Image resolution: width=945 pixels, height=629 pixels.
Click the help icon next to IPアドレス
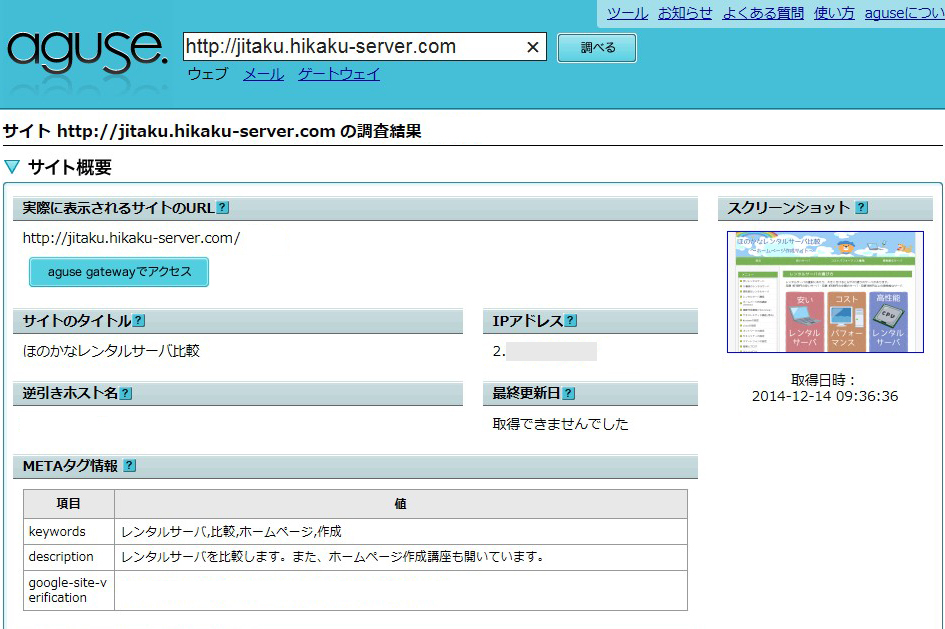click(570, 321)
